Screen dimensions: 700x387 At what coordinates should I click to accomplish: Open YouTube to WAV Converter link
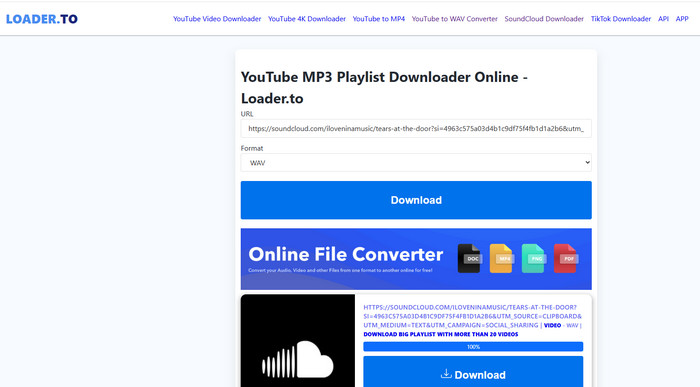[x=454, y=19]
